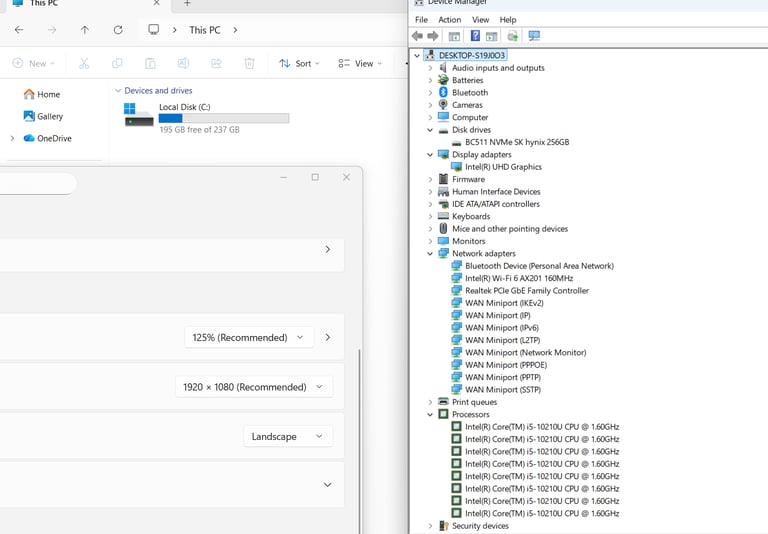The height and width of the screenshot is (534, 768).
Task: Open the Landscape orientation dropdown
Action: click(288, 437)
